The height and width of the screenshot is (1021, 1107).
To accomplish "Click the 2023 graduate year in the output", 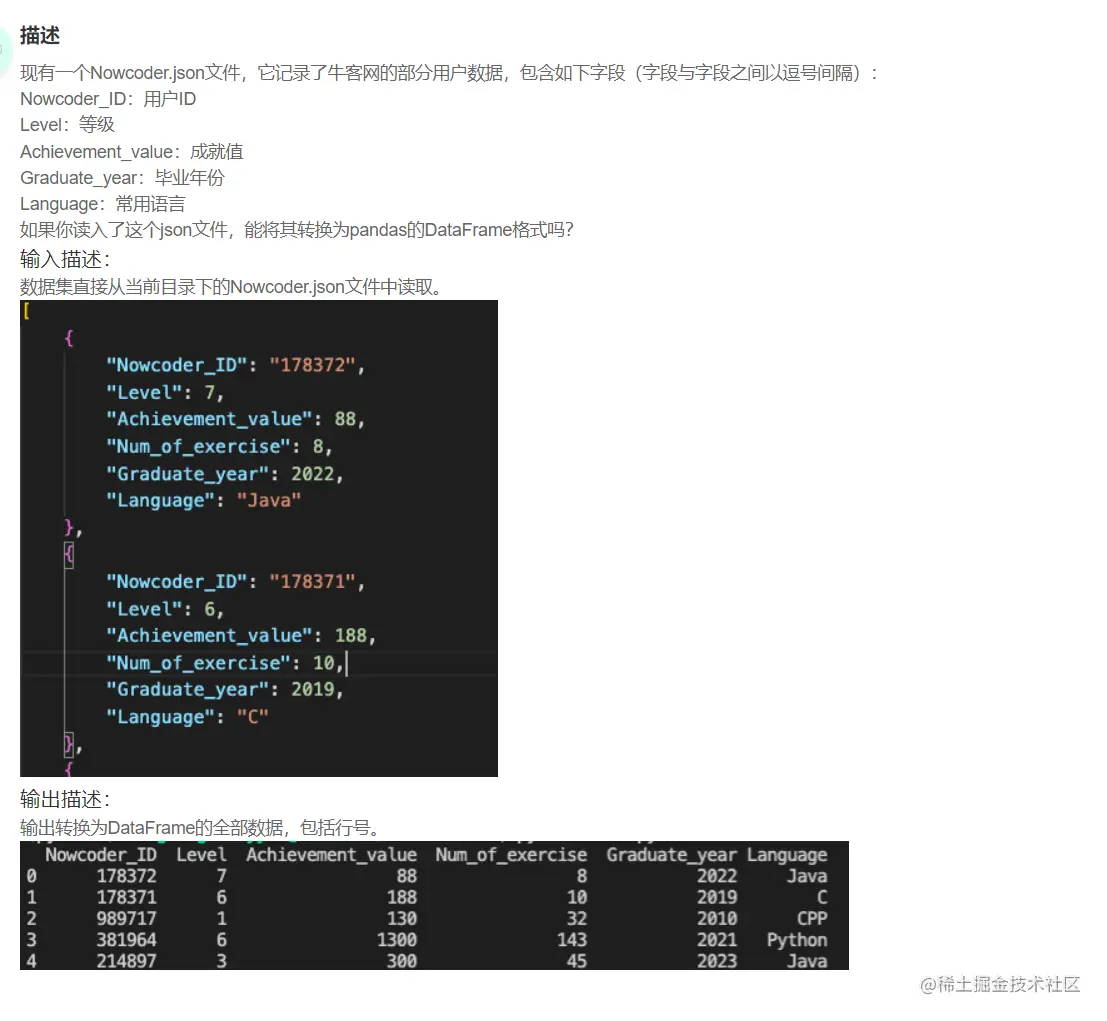I will tap(717, 961).
